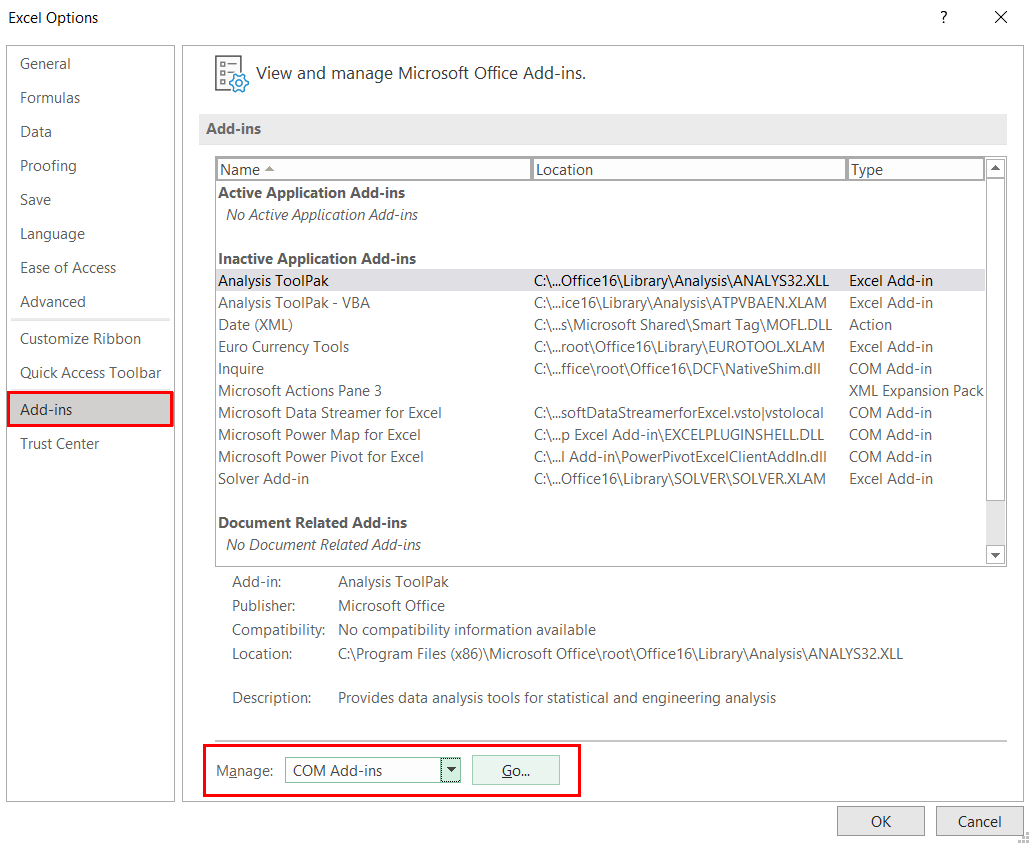Viewport: 1030px width, 843px height.
Task: Open Quick Access Toolbar settings
Action: pos(91,373)
